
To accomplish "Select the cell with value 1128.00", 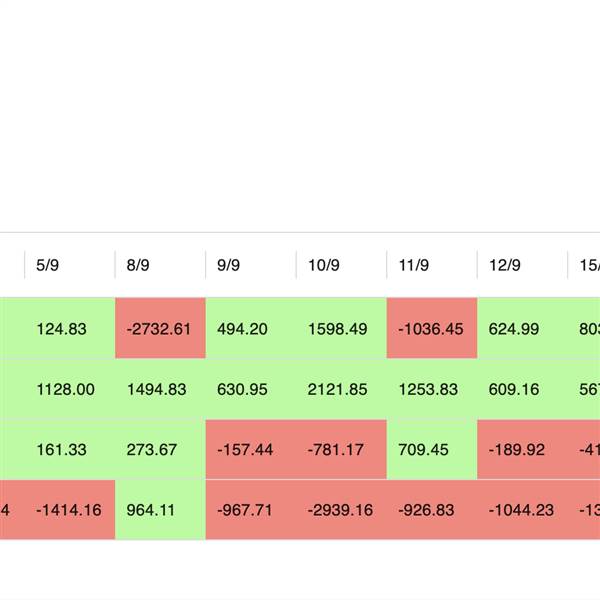I will (x=65, y=389).
